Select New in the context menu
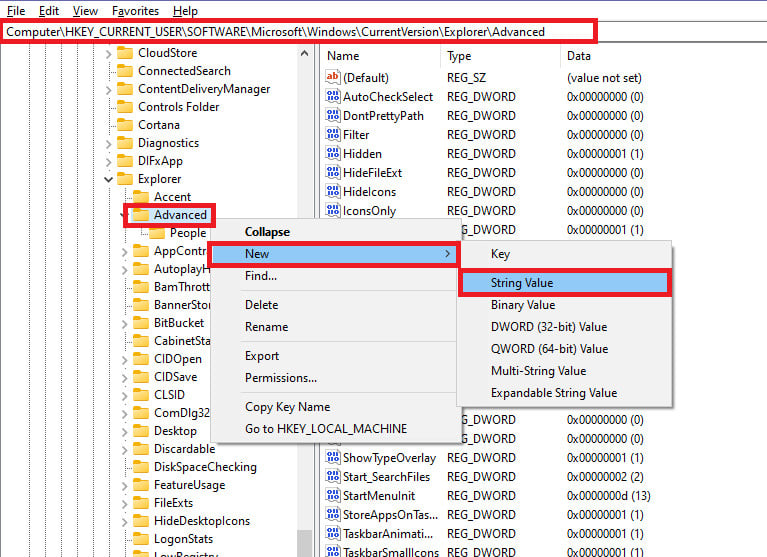 (336, 254)
